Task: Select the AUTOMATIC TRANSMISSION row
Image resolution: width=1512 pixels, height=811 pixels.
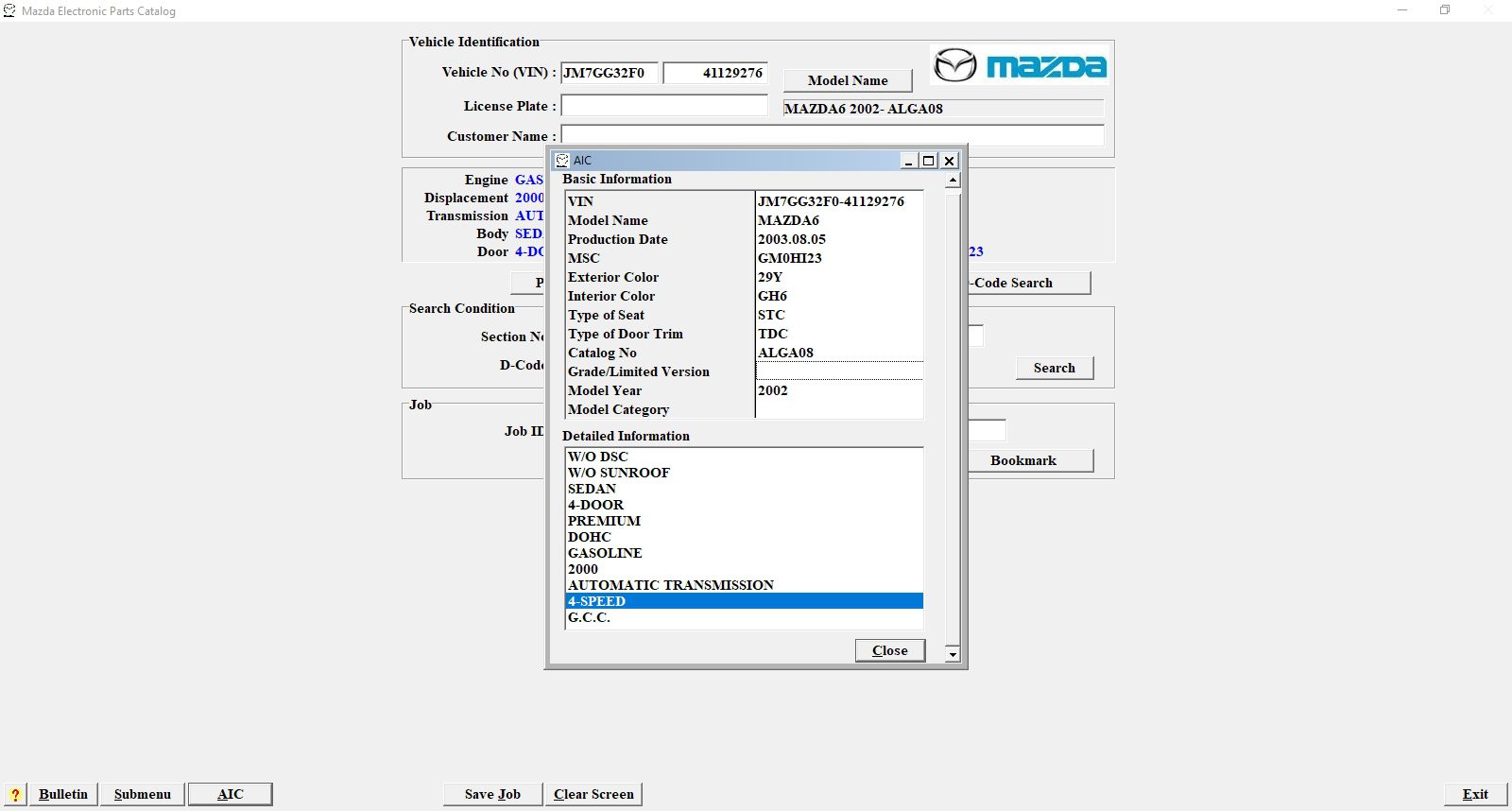Action: click(x=745, y=585)
